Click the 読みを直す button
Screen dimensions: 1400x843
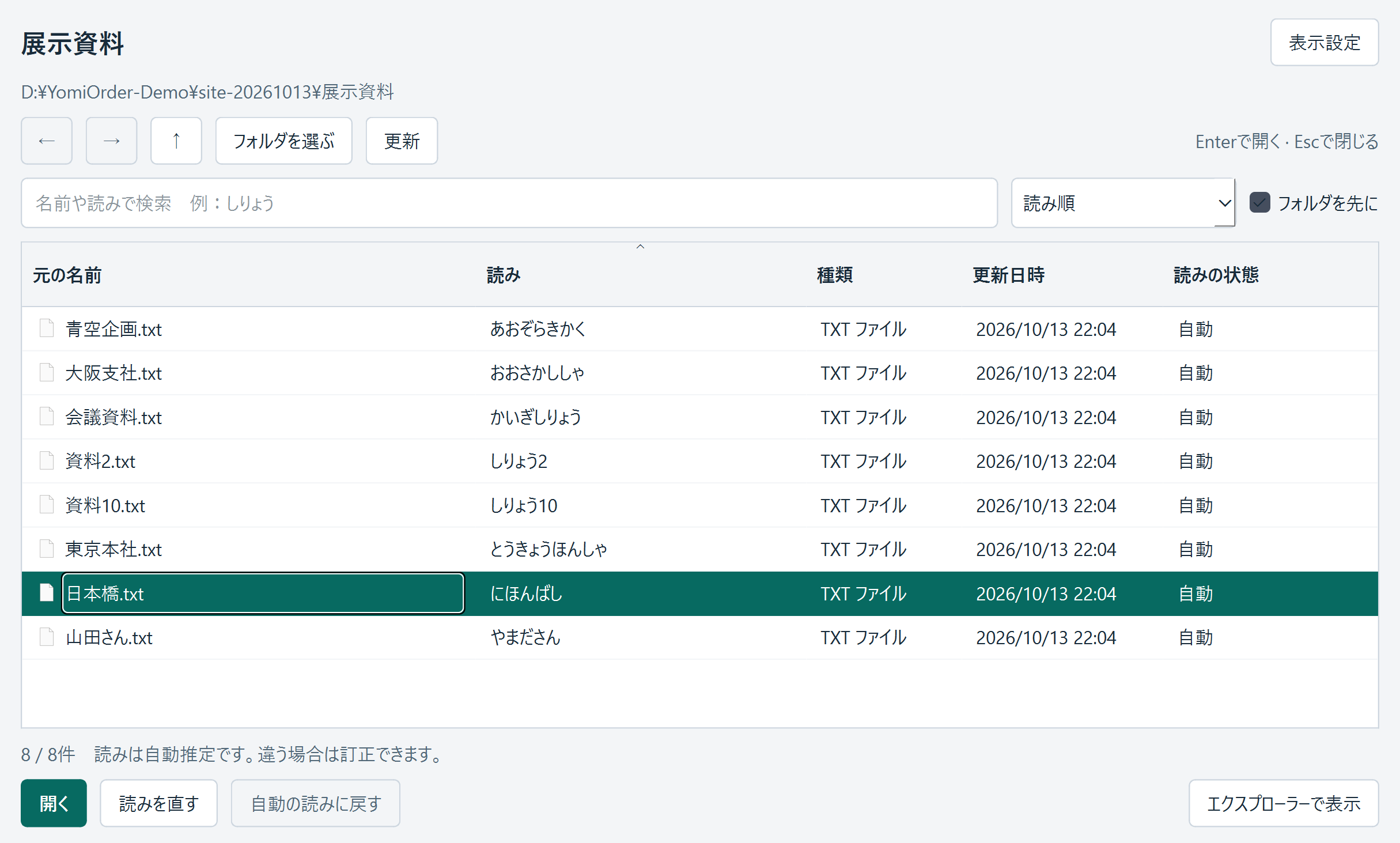pyautogui.click(x=159, y=803)
